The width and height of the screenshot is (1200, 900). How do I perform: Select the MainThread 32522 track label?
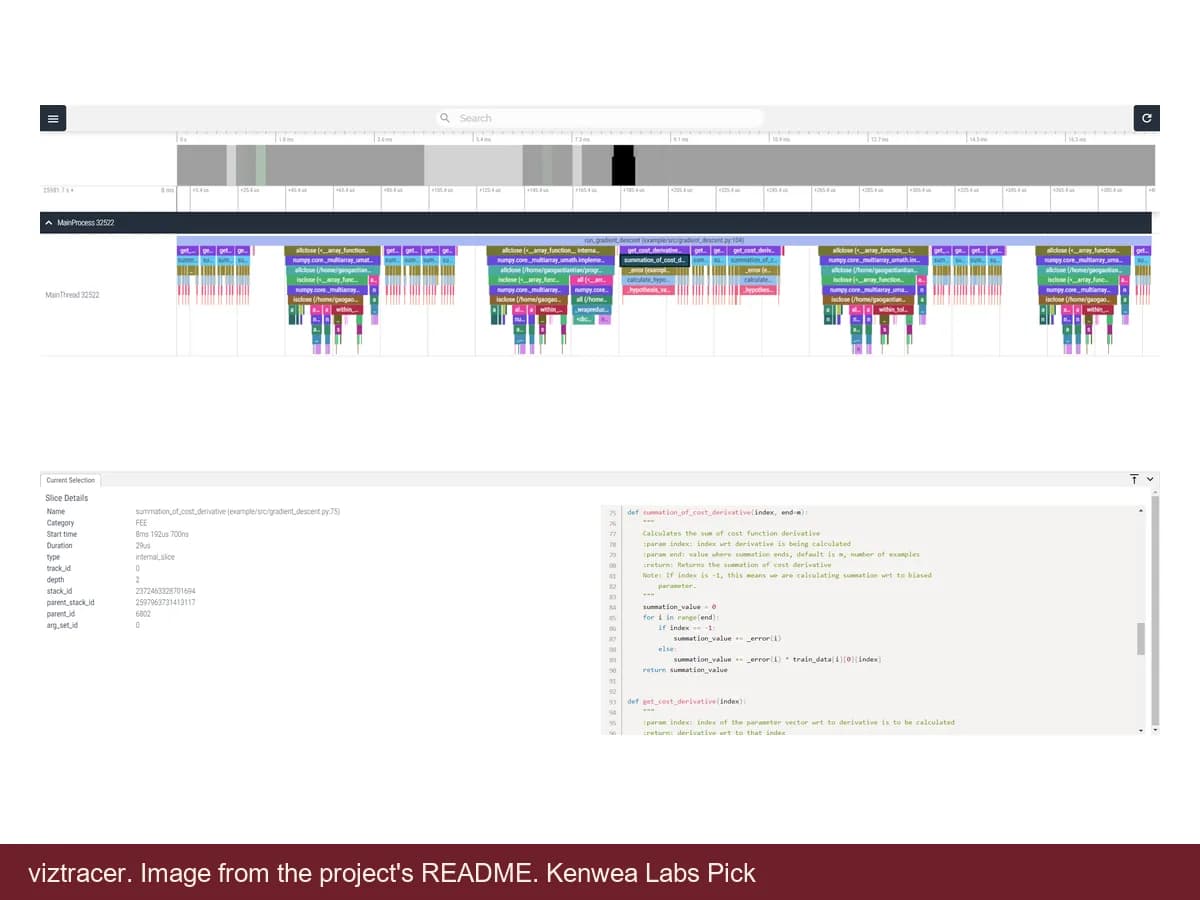pyautogui.click(x=73, y=295)
